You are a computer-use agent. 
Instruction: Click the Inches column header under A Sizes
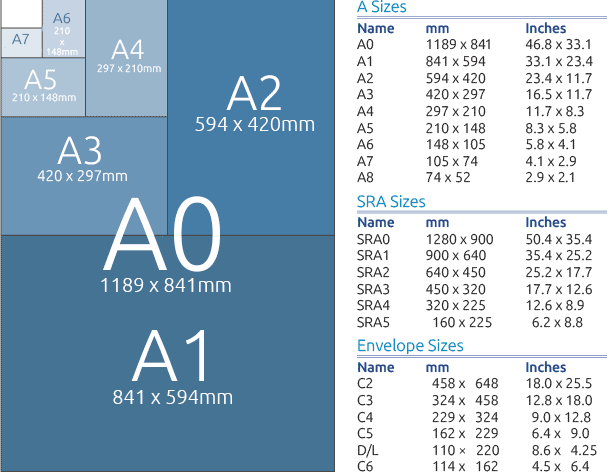click(x=545, y=28)
